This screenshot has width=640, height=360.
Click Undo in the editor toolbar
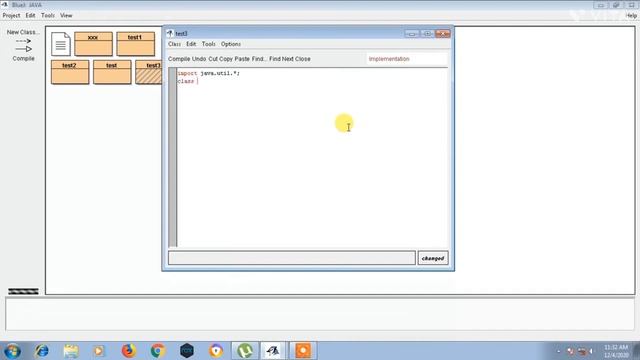tap(199, 59)
